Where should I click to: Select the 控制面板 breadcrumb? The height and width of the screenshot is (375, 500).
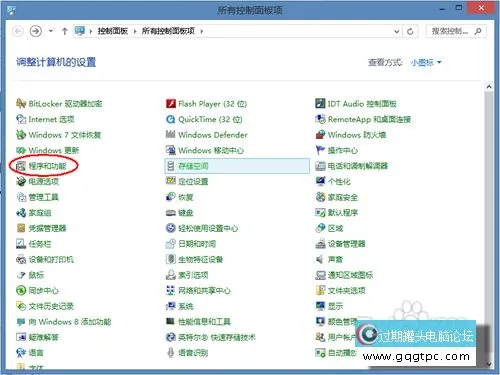coord(113,31)
